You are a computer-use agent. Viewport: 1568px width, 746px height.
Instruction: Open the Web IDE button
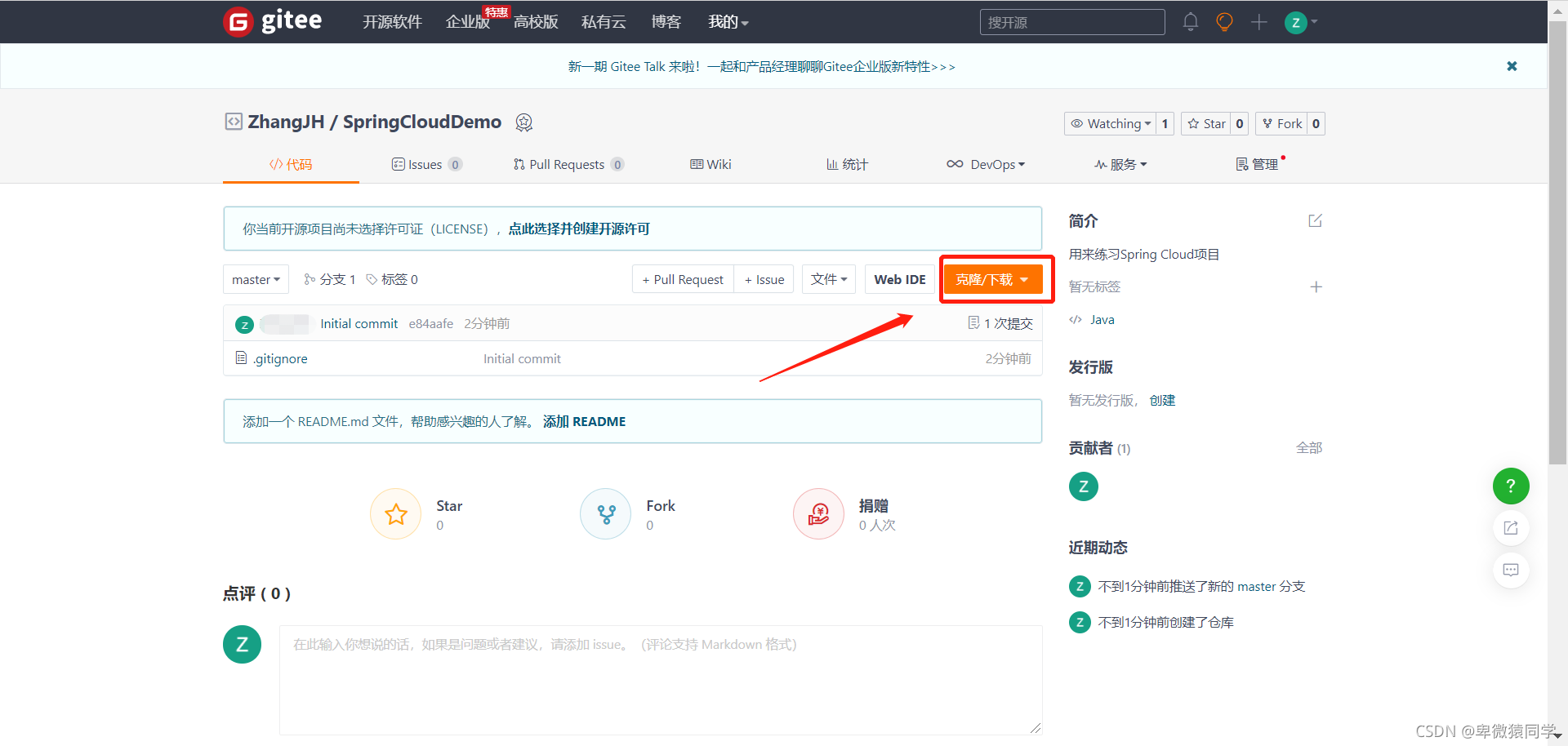click(x=900, y=279)
